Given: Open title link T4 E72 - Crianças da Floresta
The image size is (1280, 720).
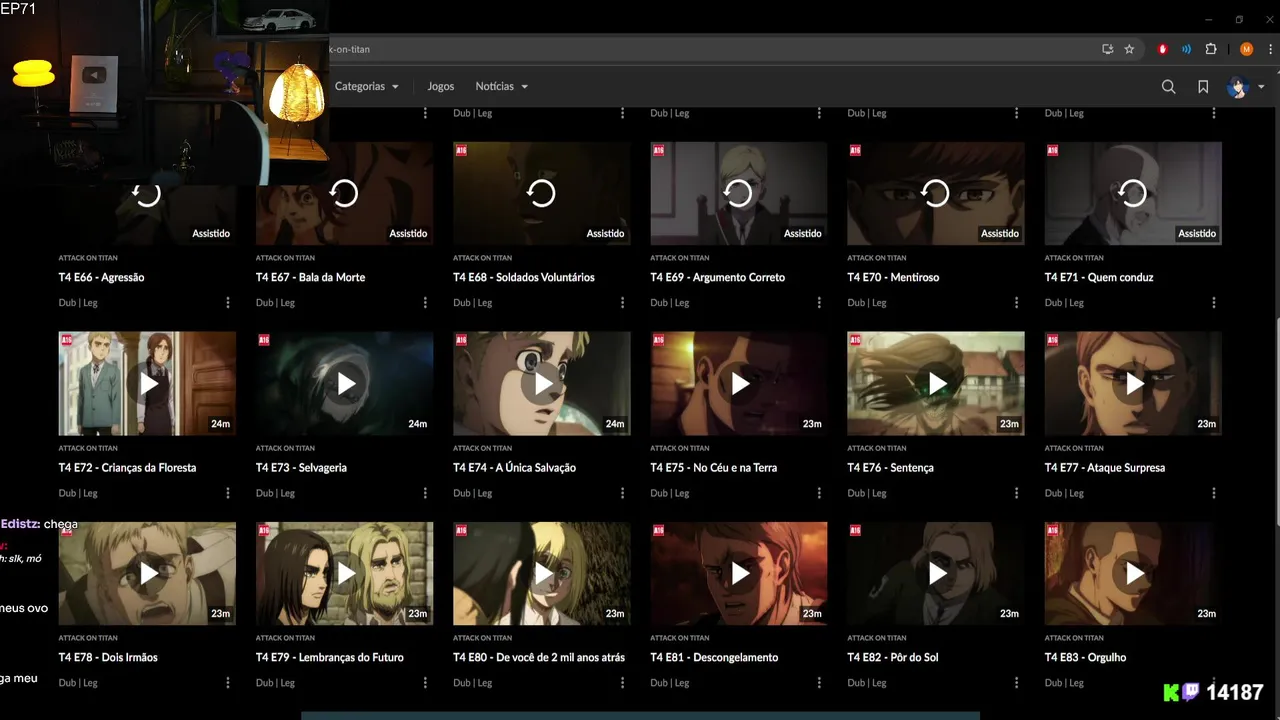Looking at the screenshot, I should click(x=127, y=468).
